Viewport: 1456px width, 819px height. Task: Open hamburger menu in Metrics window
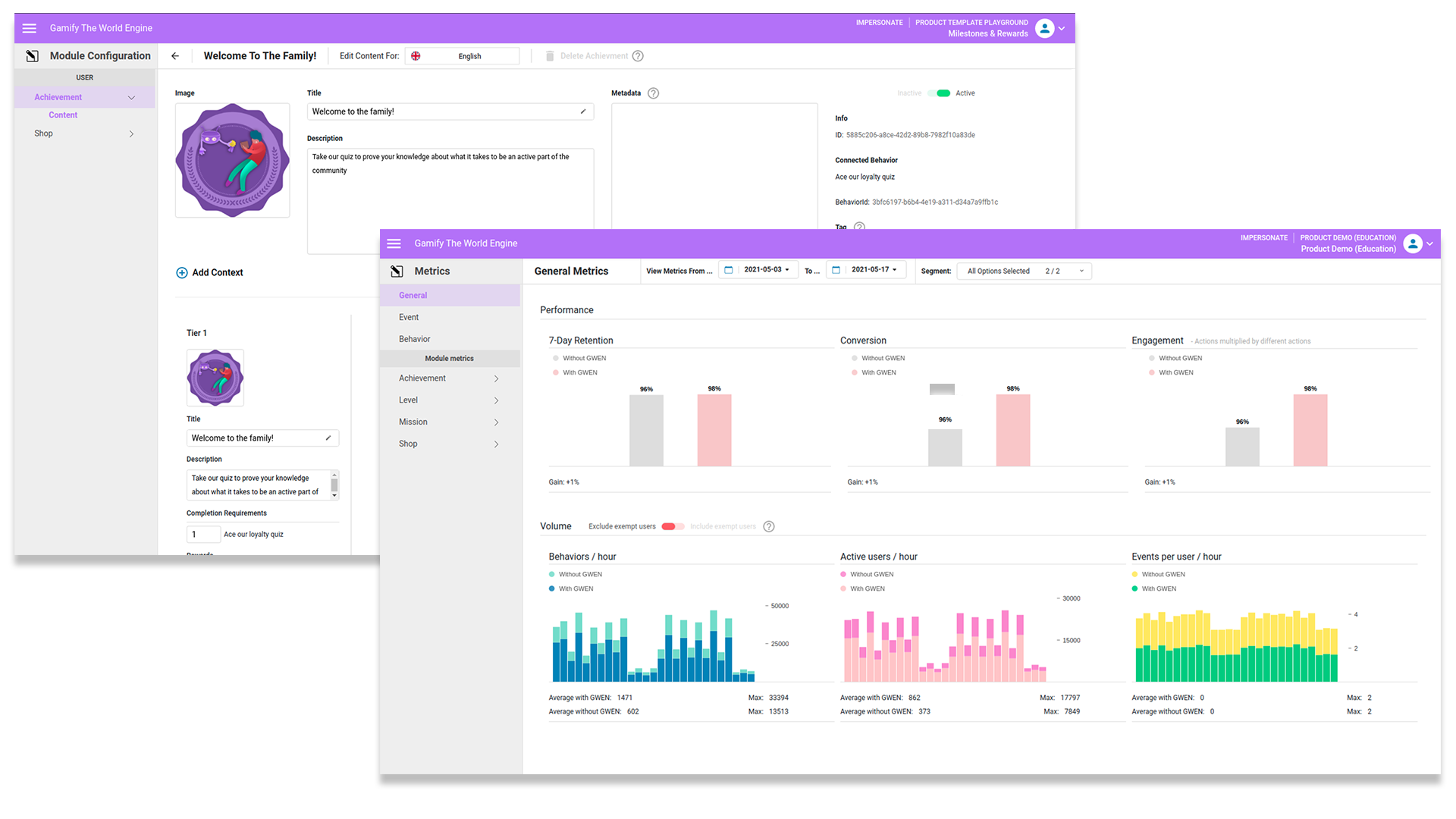(x=394, y=243)
